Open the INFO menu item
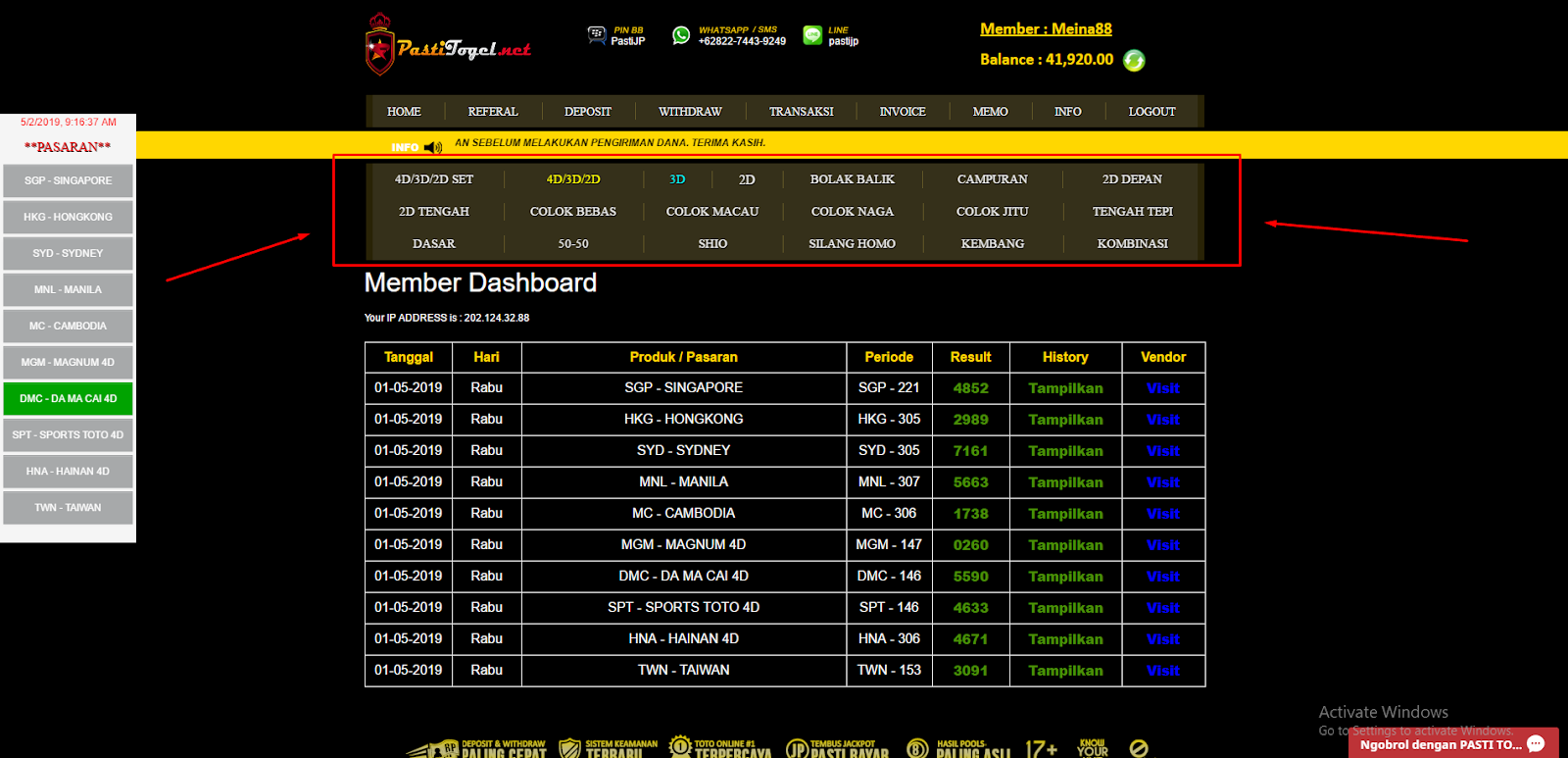The height and width of the screenshot is (758, 1568). 1067,112
